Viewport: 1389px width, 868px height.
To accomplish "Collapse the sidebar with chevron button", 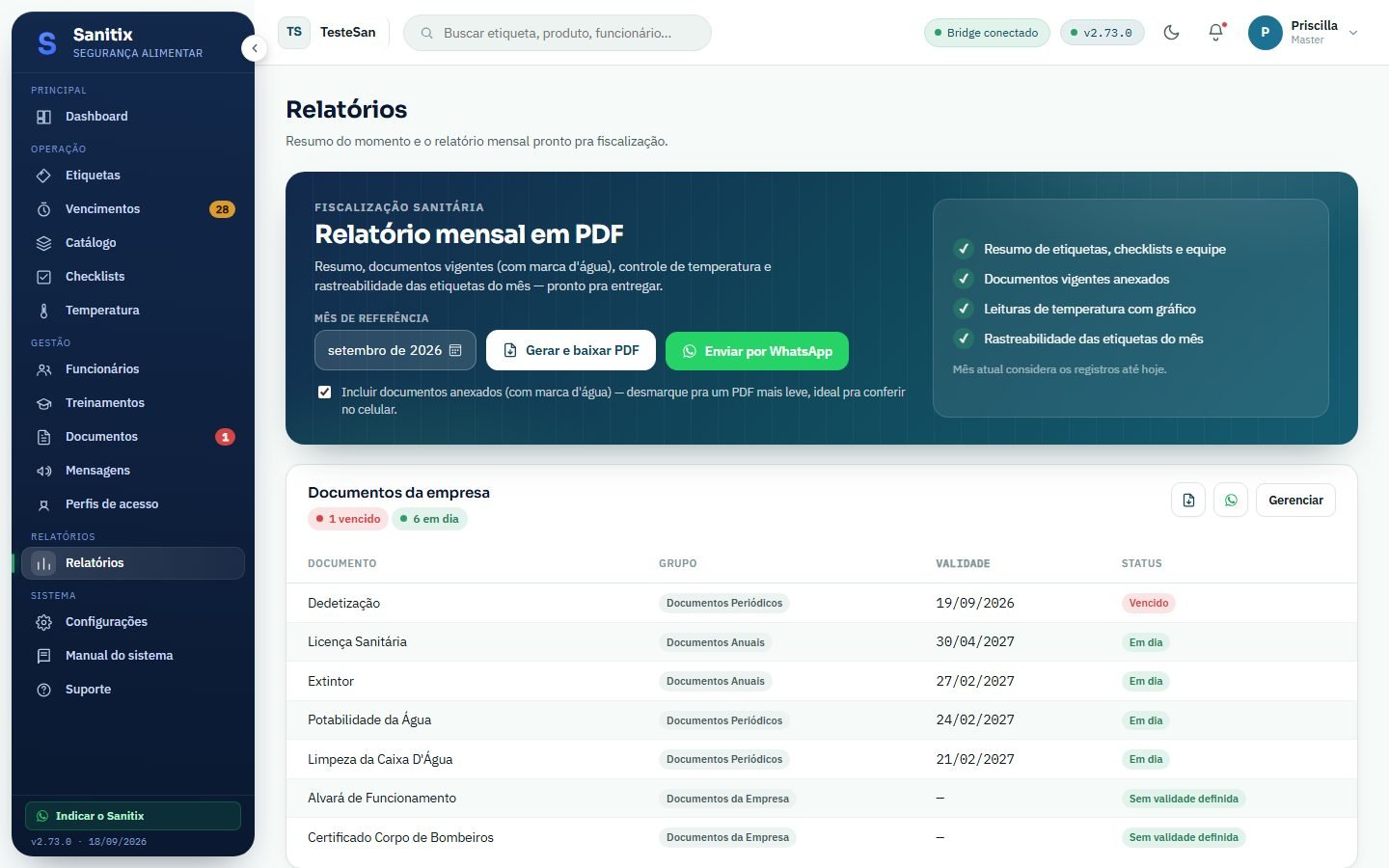I will [x=254, y=48].
